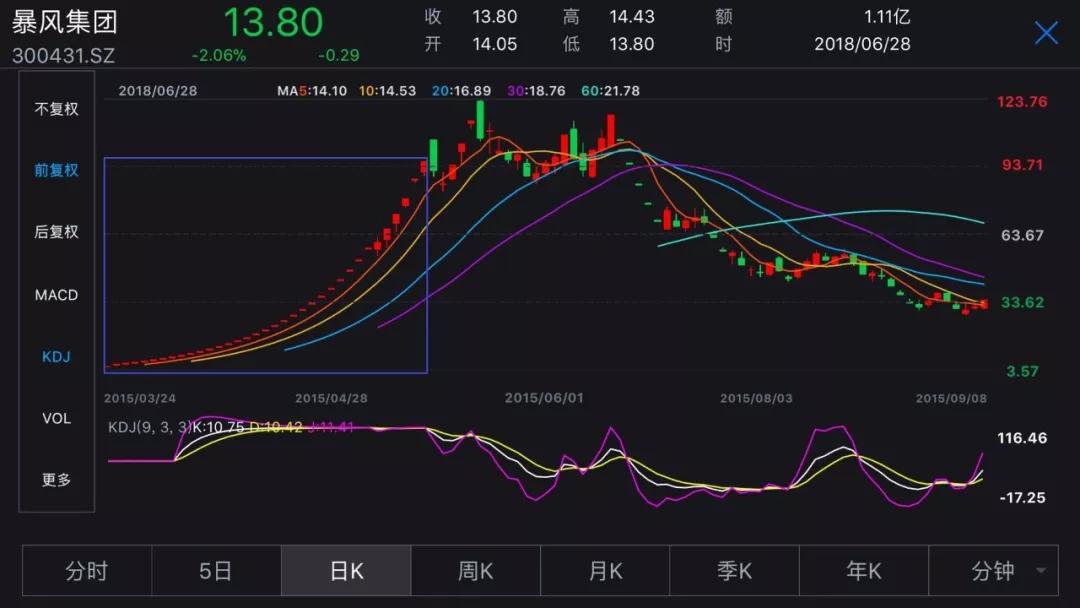Select the 日K daily candlestick tab
Screen dimensions: 1080x608
[346, 571]
